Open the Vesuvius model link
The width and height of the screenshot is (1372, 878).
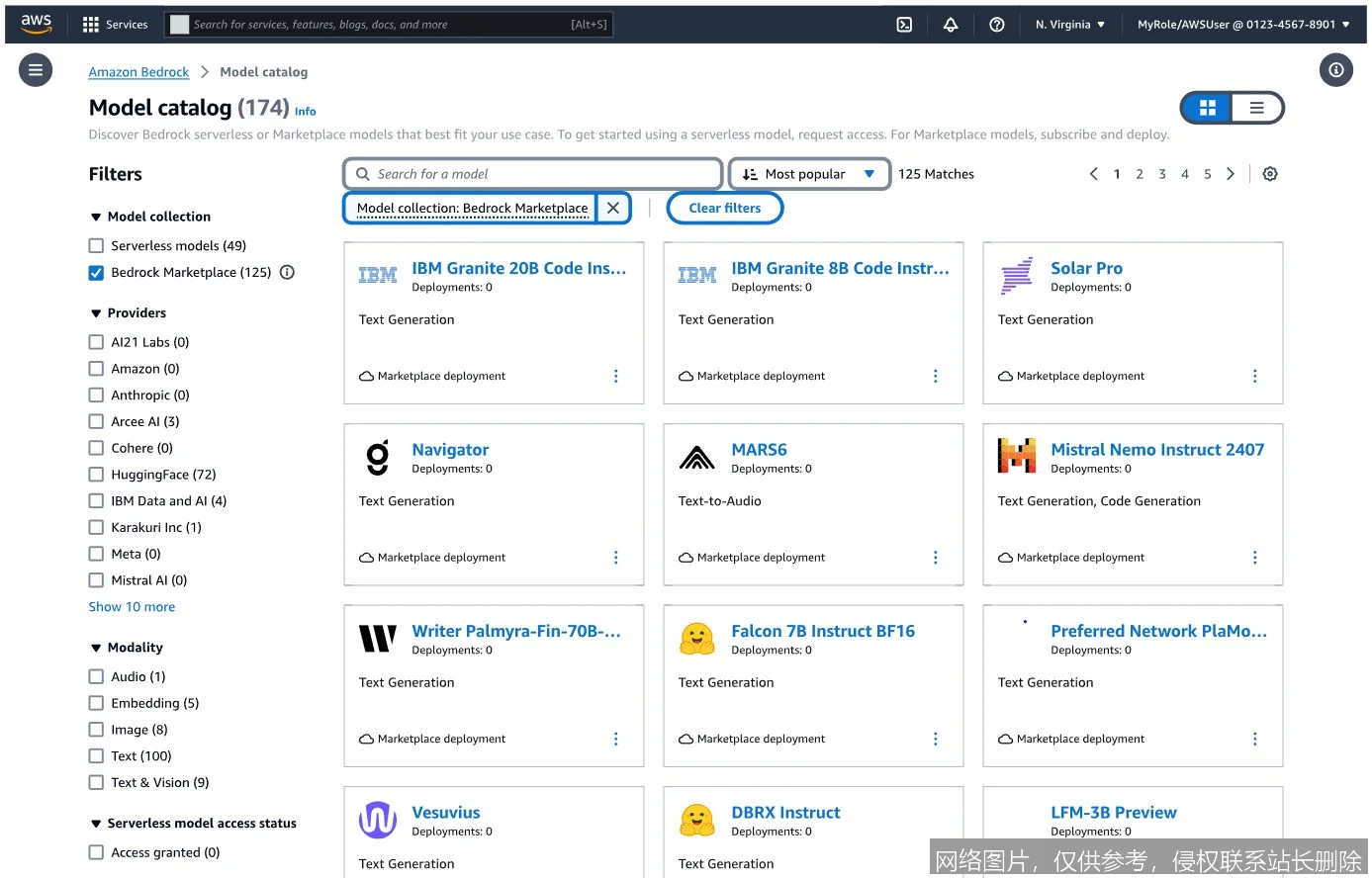coord(445,813)
